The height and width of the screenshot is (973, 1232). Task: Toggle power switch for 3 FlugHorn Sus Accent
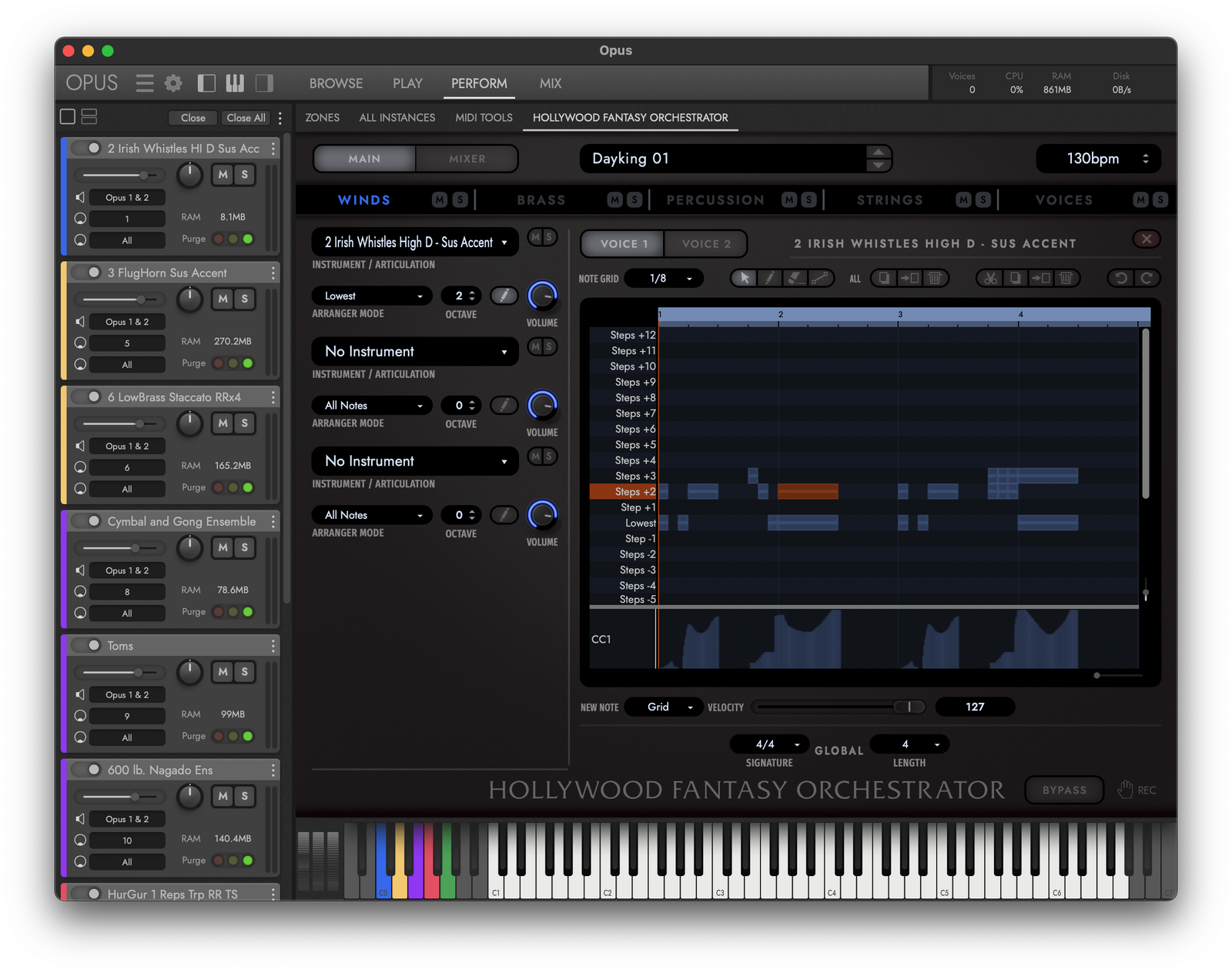click(x=89, y=273)
